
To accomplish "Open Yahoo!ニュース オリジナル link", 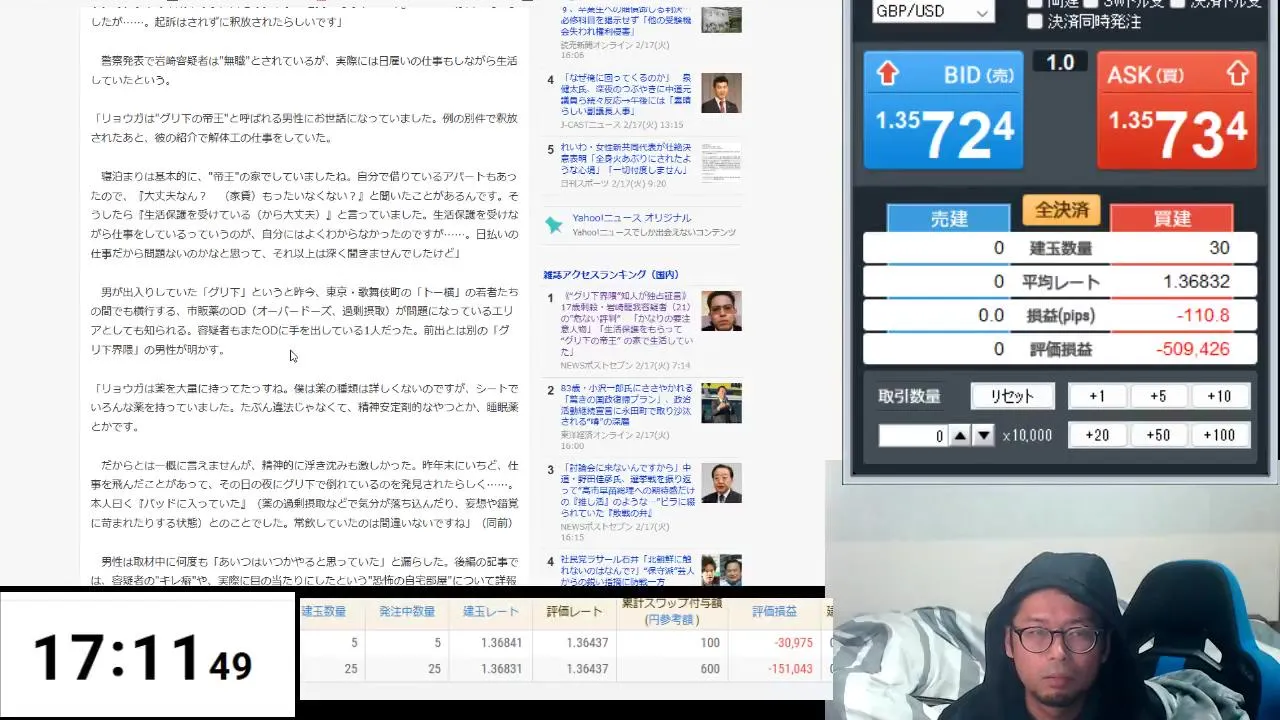I will pos(631,218).
